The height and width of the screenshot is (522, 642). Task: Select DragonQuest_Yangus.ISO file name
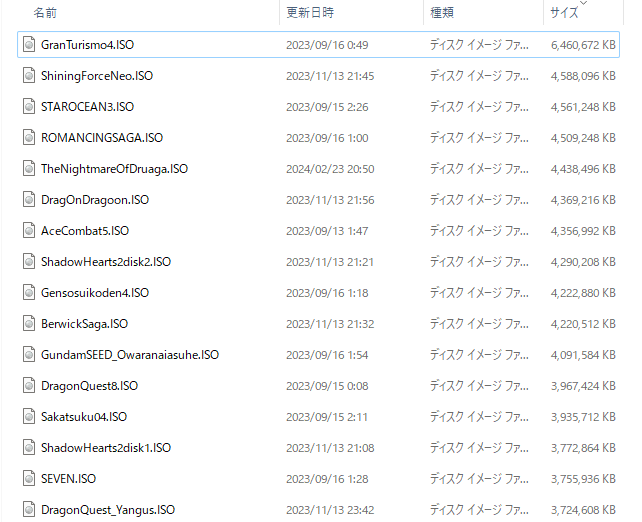coord(108,510)
